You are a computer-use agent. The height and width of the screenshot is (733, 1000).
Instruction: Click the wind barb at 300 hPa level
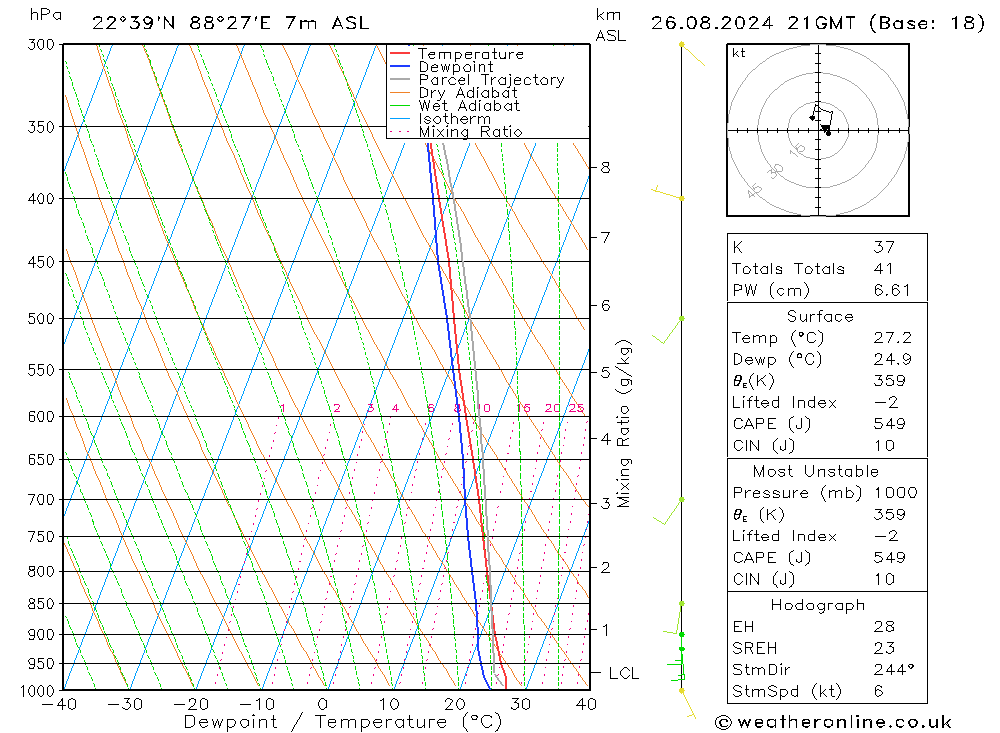(x=693, y=54)
